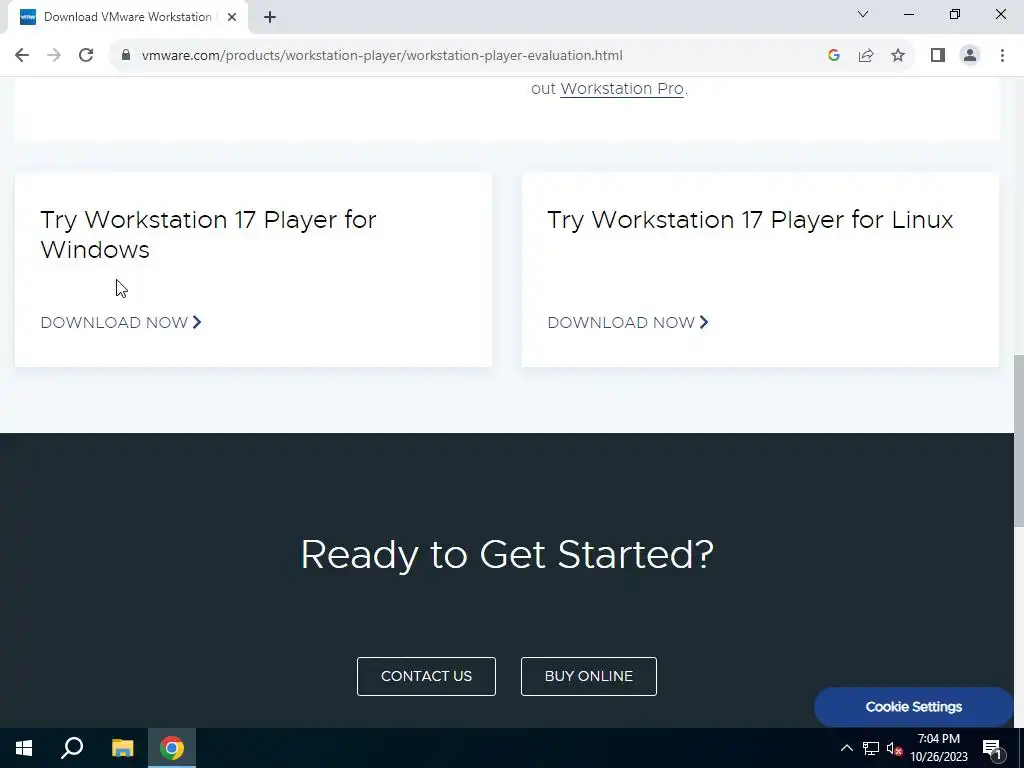Click the Buy Online button

click(x=588, y=677)
